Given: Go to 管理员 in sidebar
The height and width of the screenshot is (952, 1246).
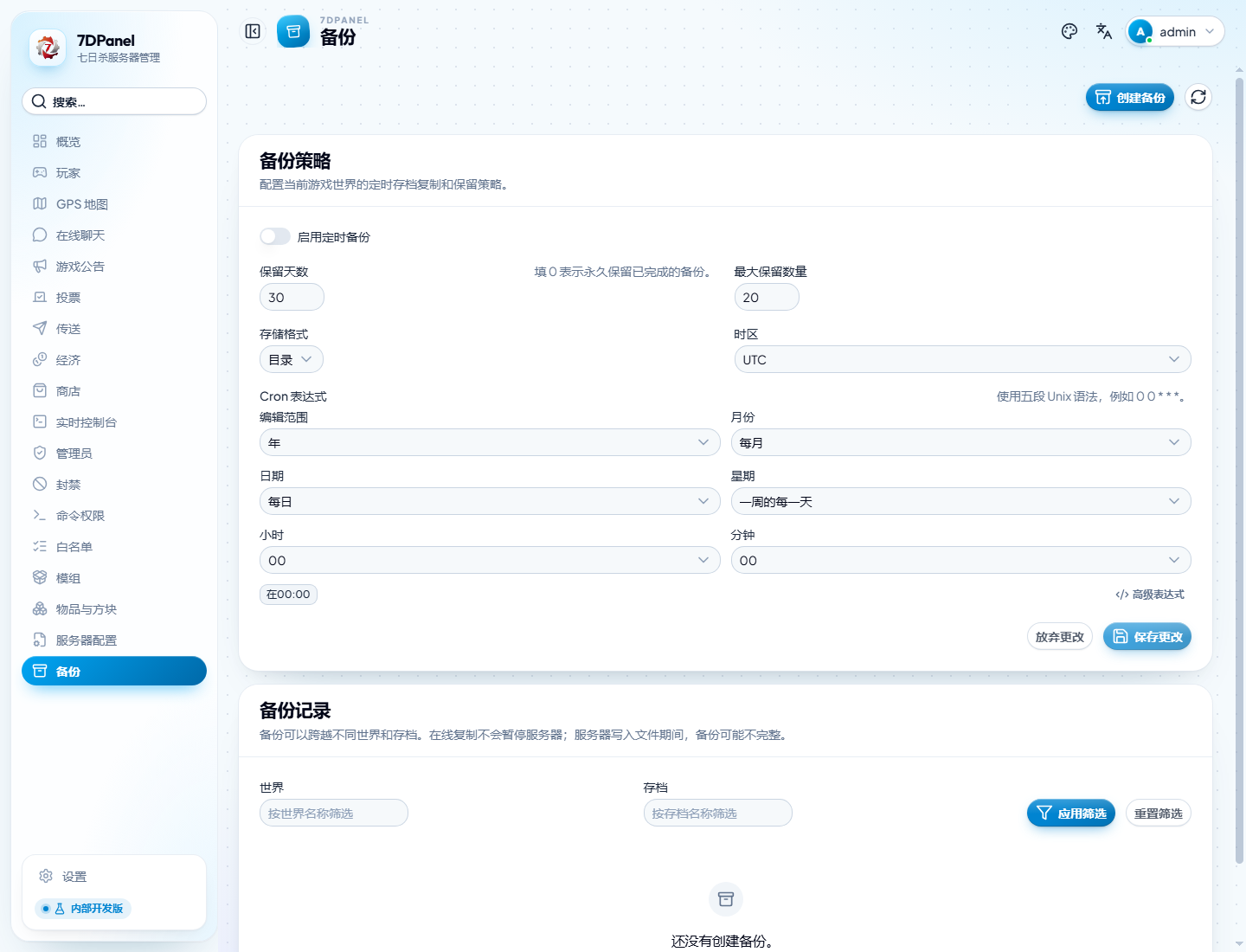Looking at the screenshot, I should point(114,453).
